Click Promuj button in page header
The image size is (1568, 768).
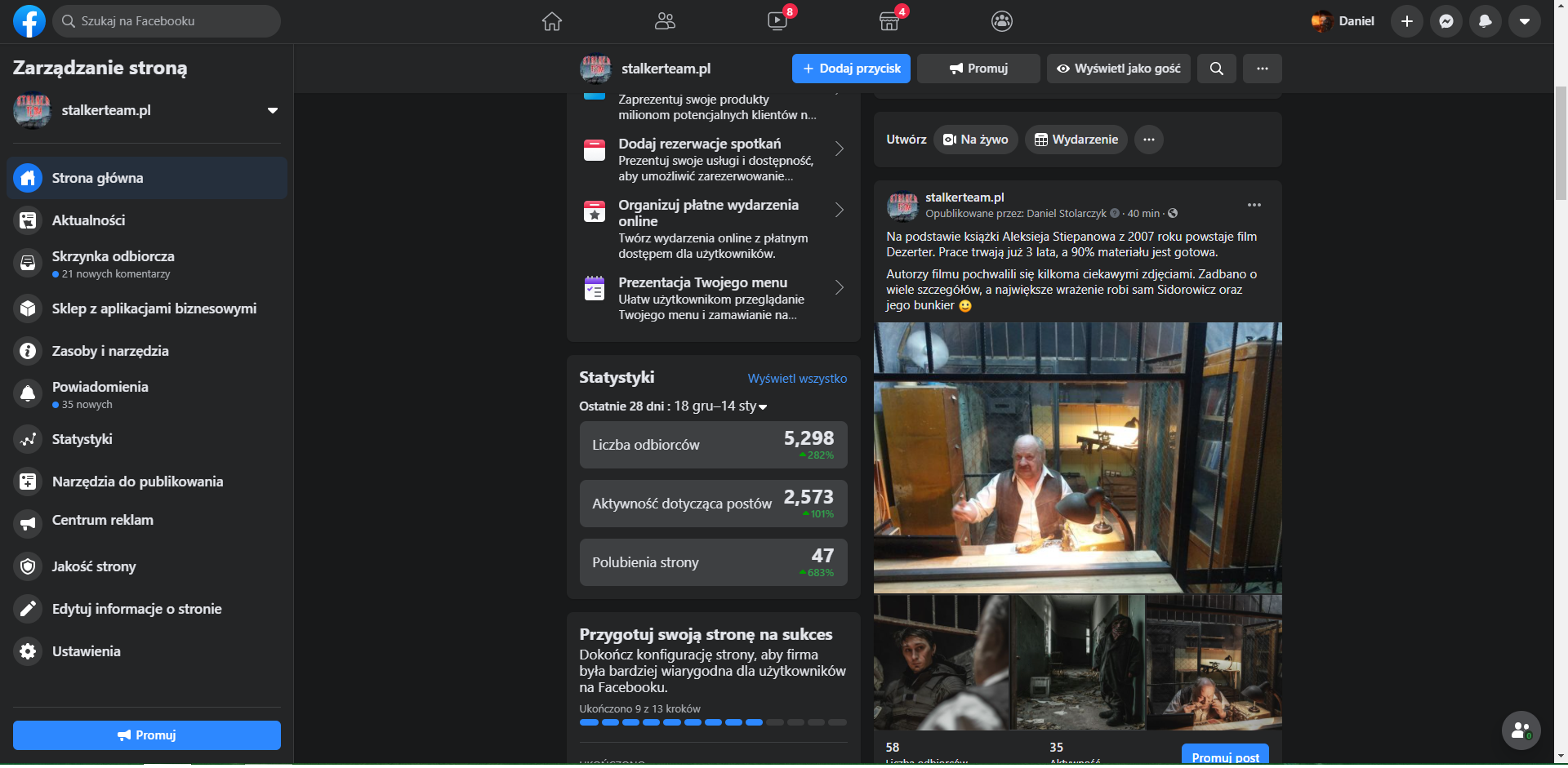point(978,69)
